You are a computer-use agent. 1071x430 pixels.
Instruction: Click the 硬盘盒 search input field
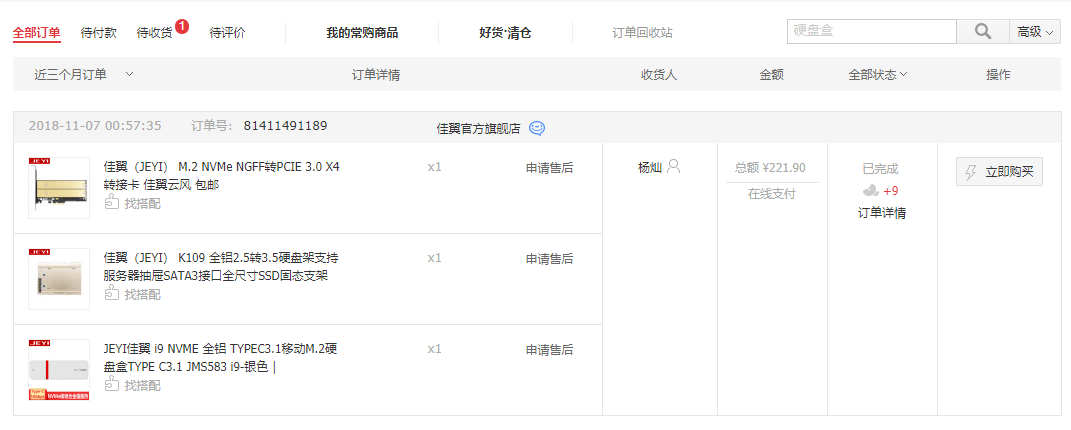(872, 31)
